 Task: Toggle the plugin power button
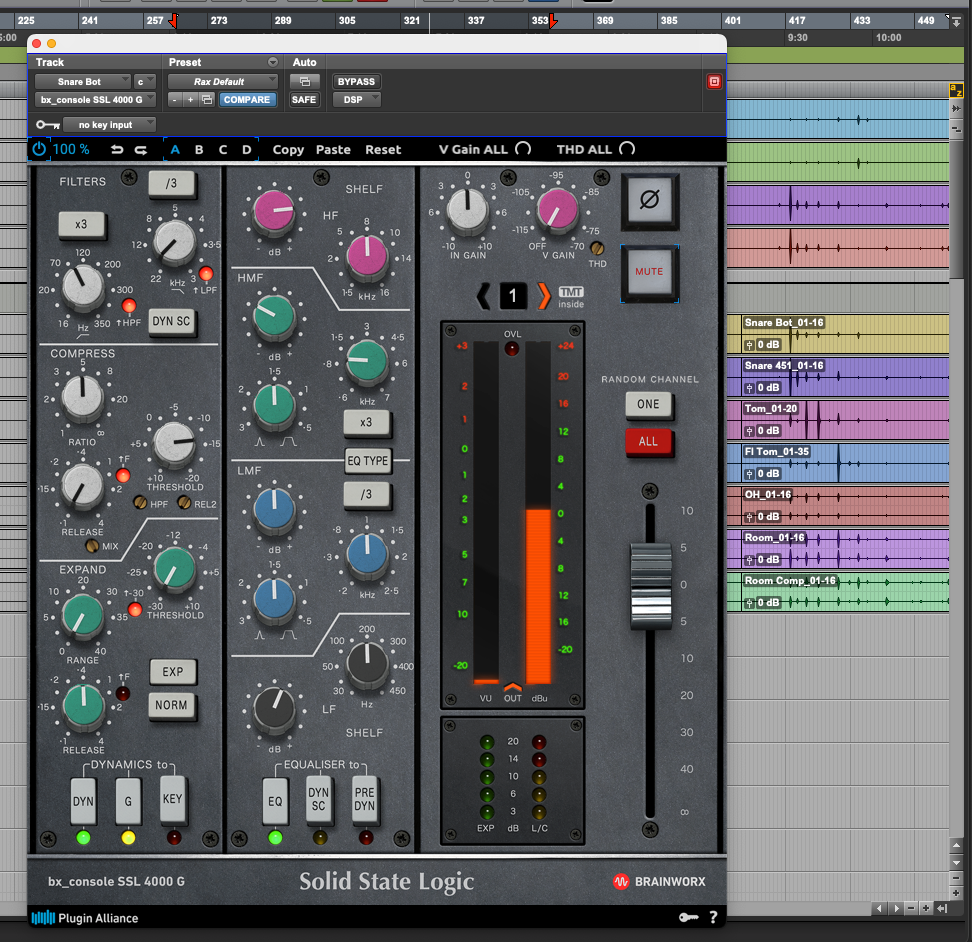point(39,149)
